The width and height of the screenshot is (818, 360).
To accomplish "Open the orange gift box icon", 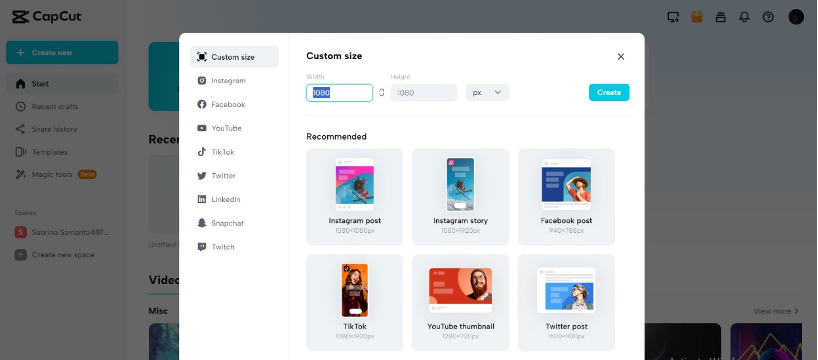I will pos(696,17).
